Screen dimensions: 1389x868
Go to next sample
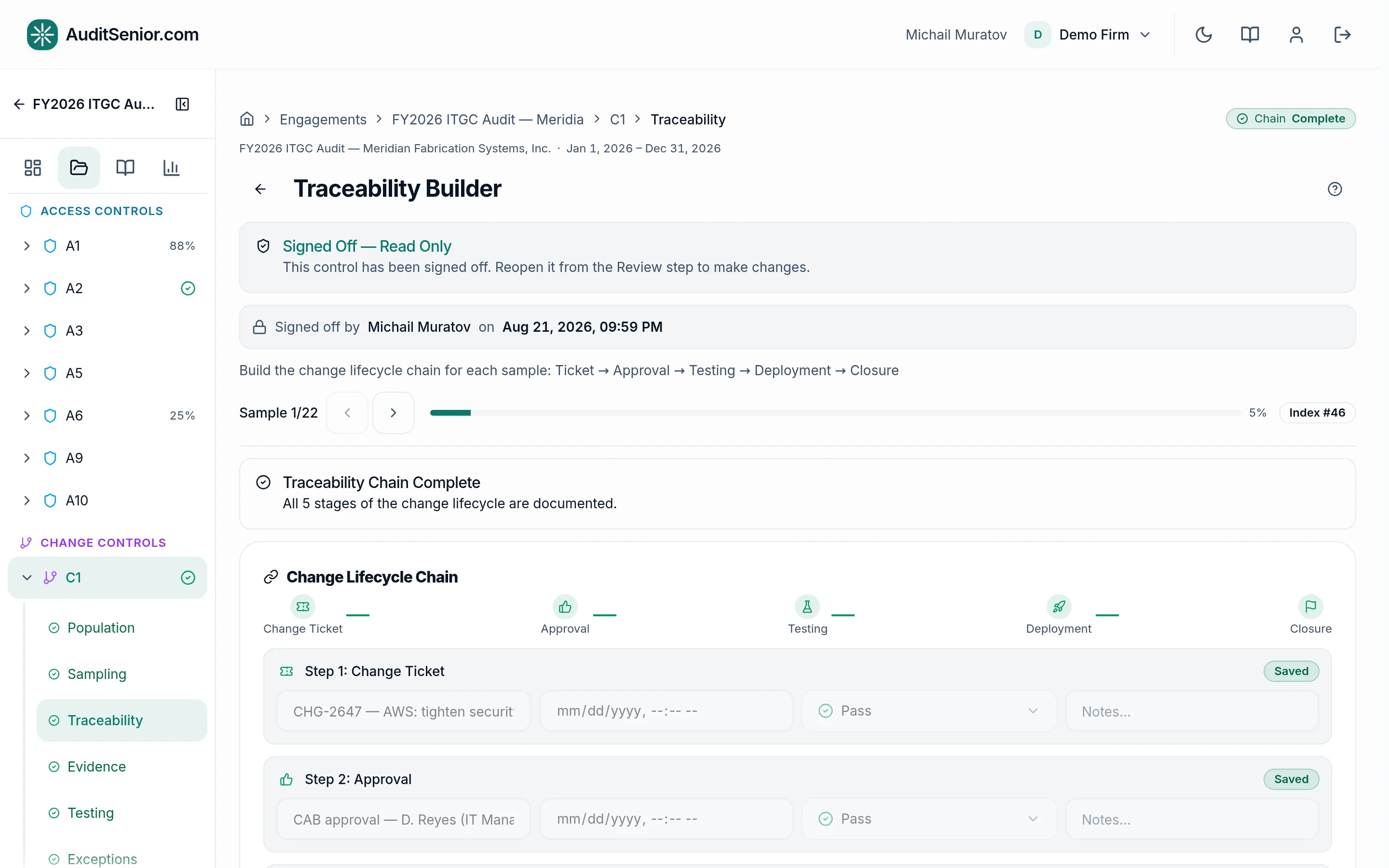393,413
